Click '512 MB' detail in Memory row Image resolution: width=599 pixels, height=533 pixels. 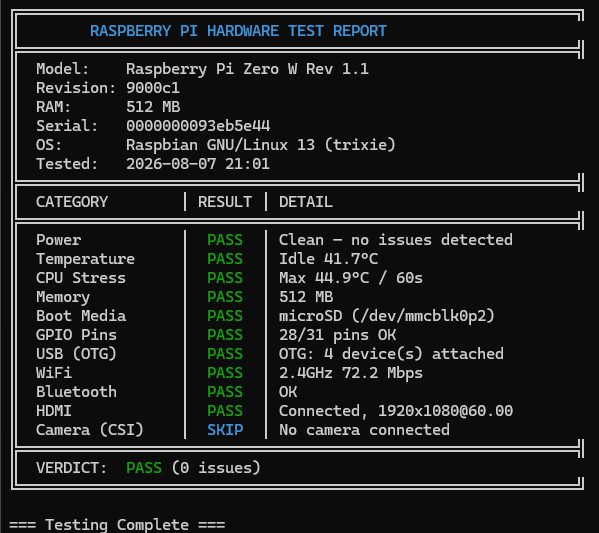pyautogui.click(x=306, y=297)
